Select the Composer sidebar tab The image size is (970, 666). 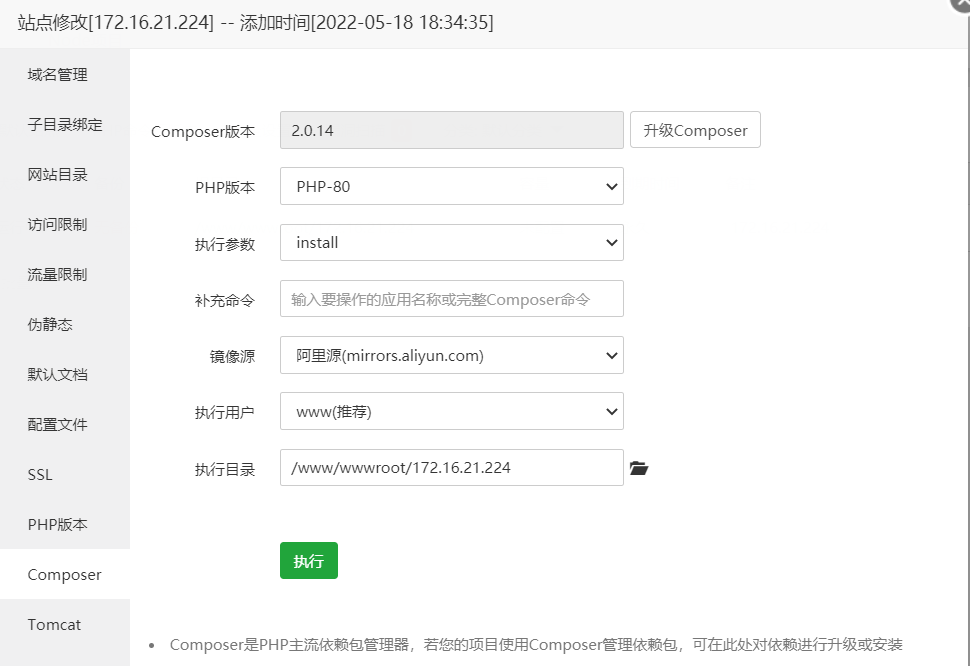pyautogui.click(x=65, y=574)
